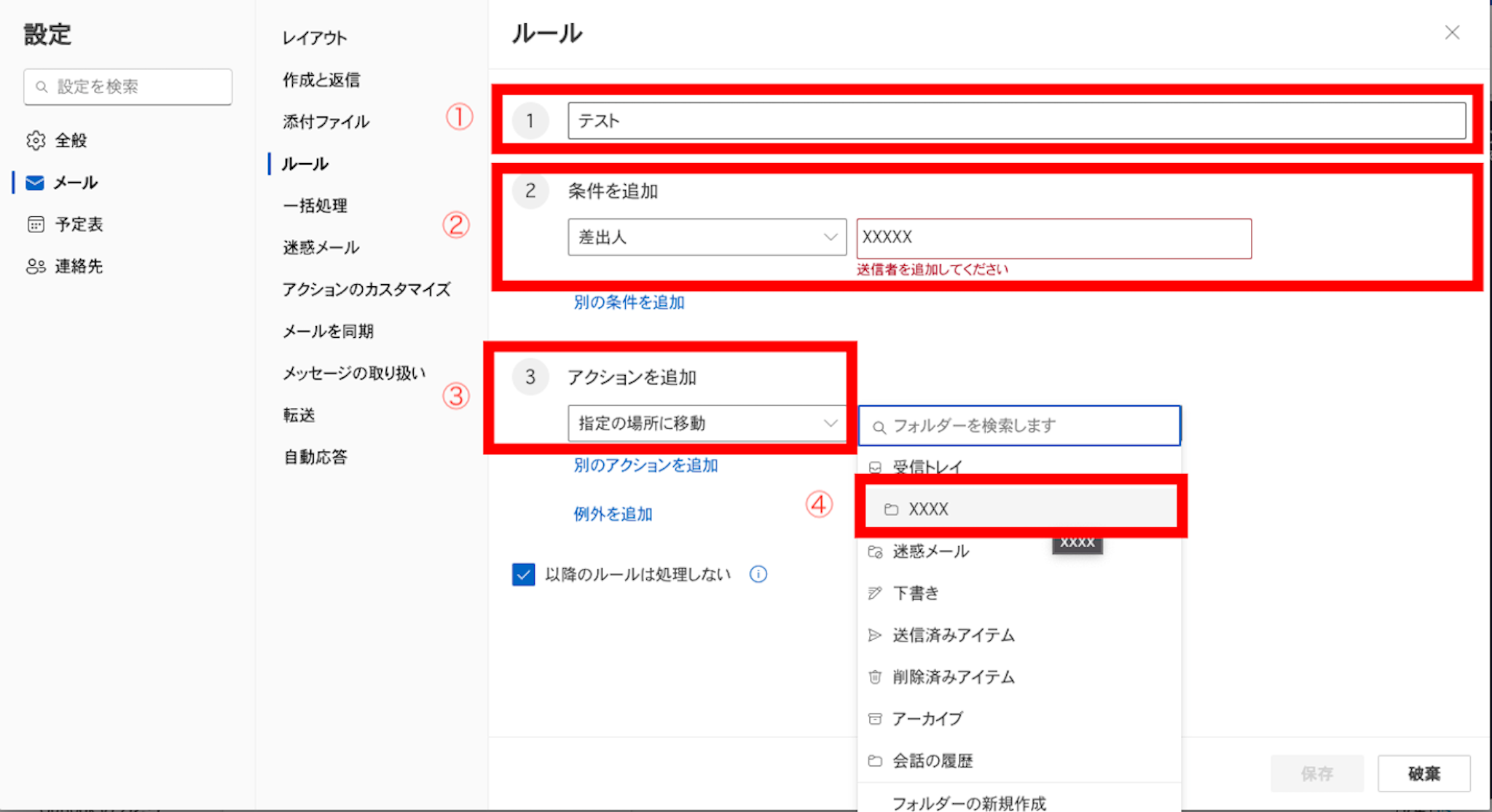The width and height of the screenshot is (1492, 812).
Task: Click the send icon for 送信済みアイテム
Action: point(875,636)
